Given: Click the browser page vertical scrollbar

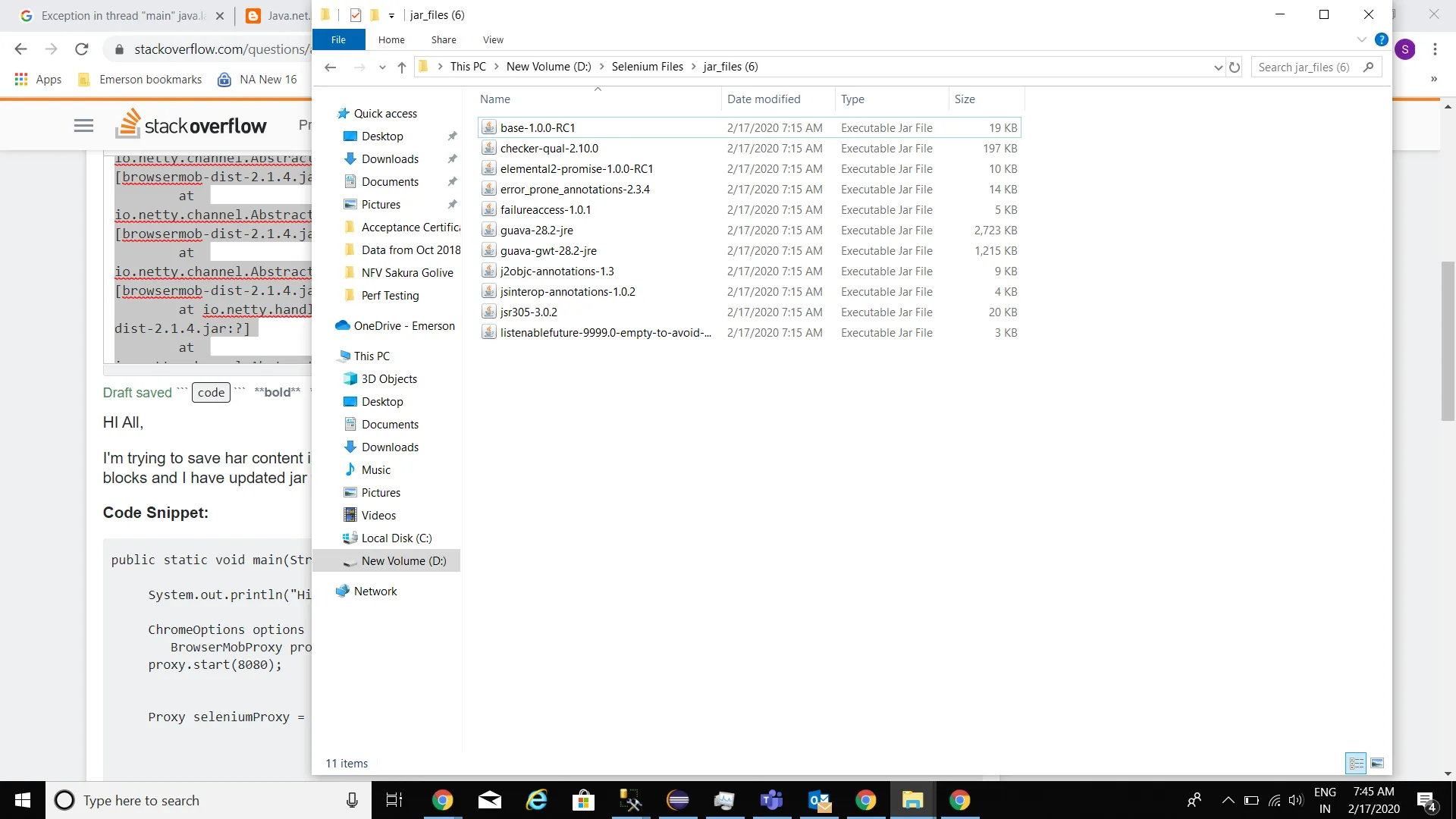Looking at the screenshot, I should (1448, 341).
